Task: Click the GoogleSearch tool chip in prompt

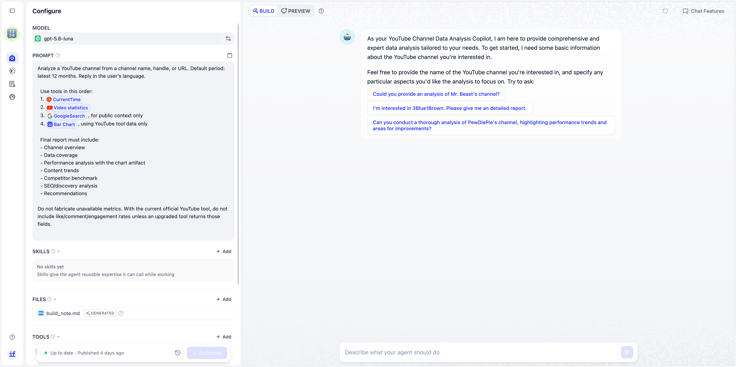Action: pyautogui.click(x=66, y=115)
